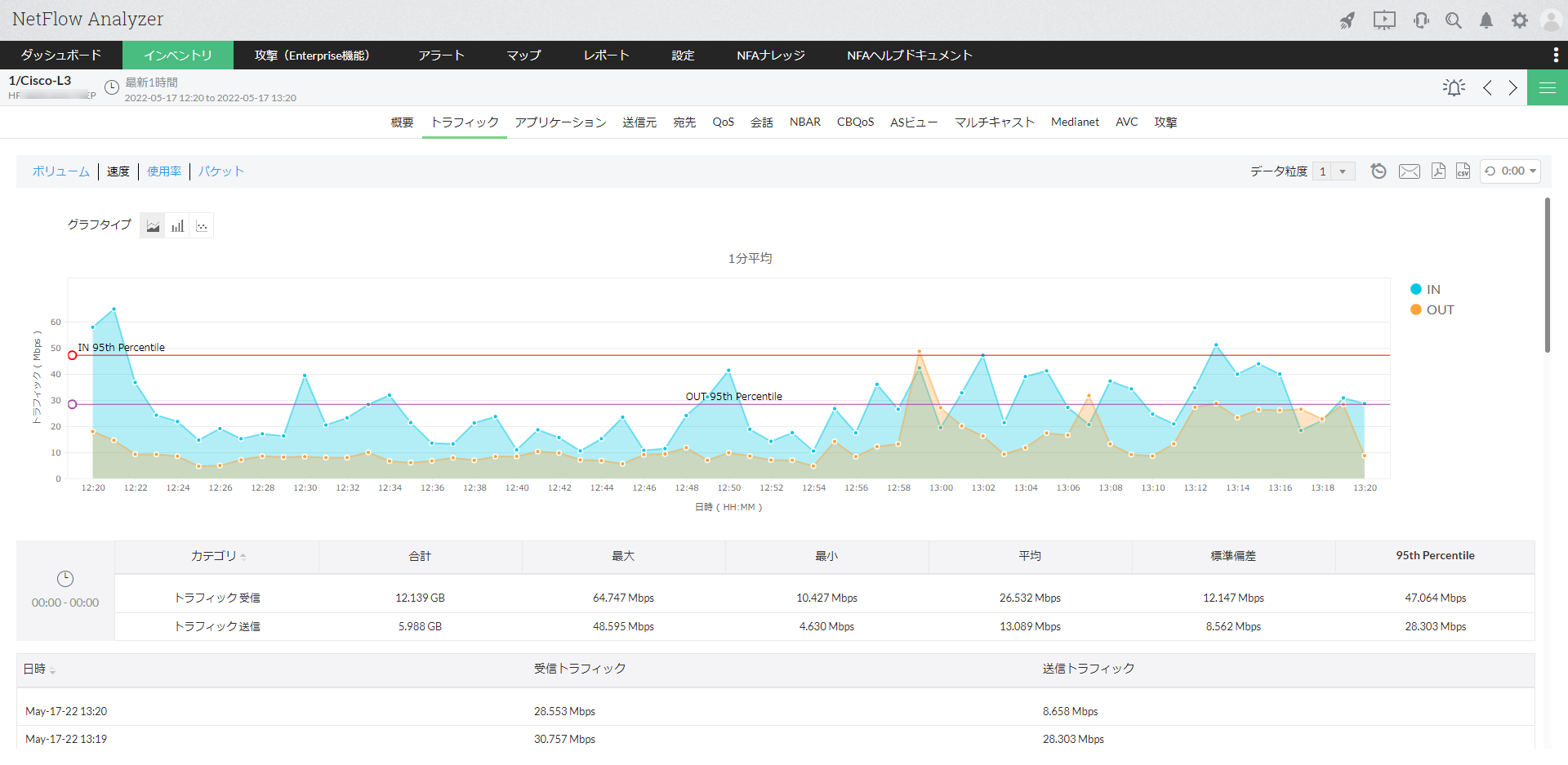
Task: Toggle the orange OUT legend swatch
Action: [x=1416, y=309]
